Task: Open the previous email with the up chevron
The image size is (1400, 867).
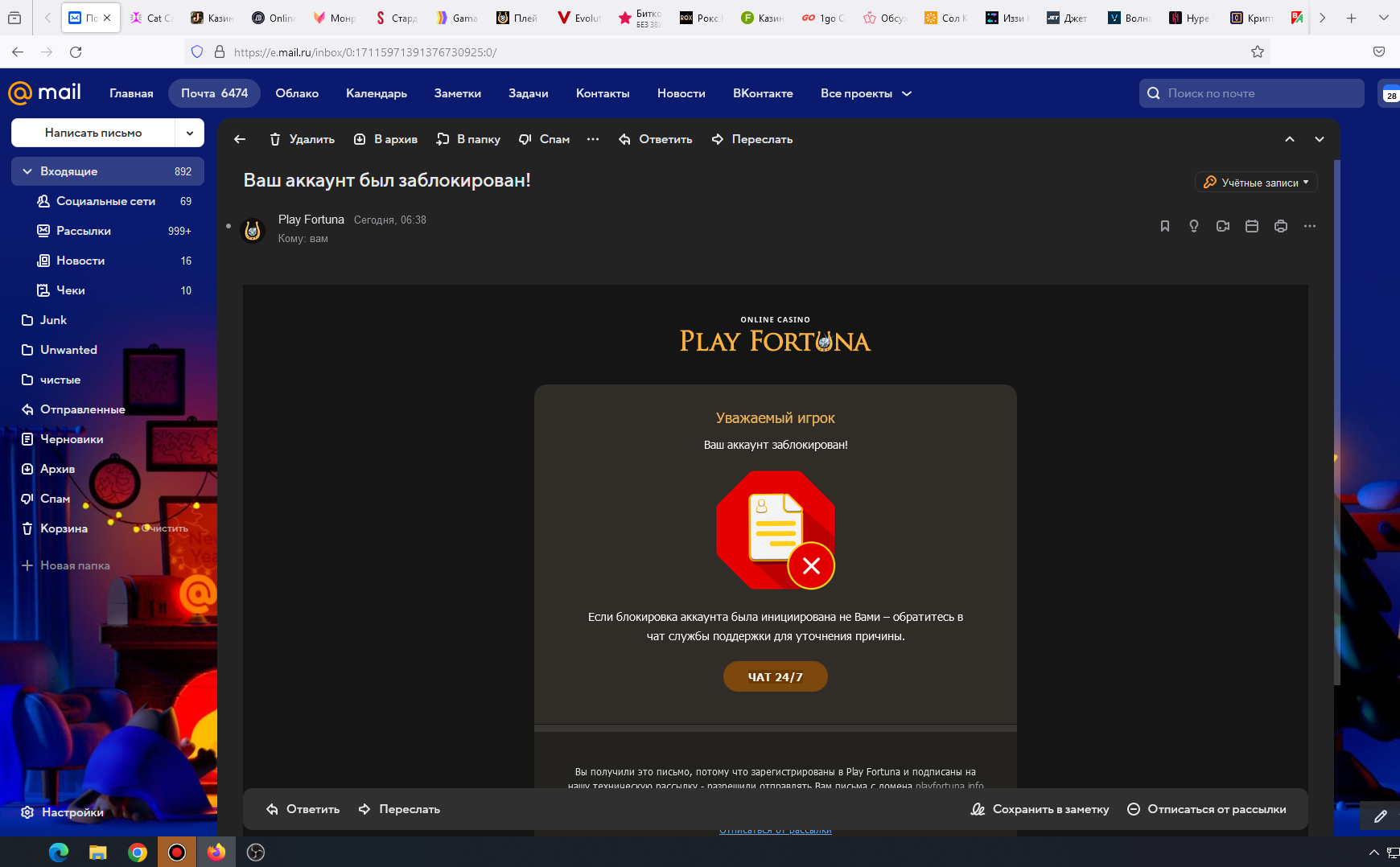Action: [1289, 139]
